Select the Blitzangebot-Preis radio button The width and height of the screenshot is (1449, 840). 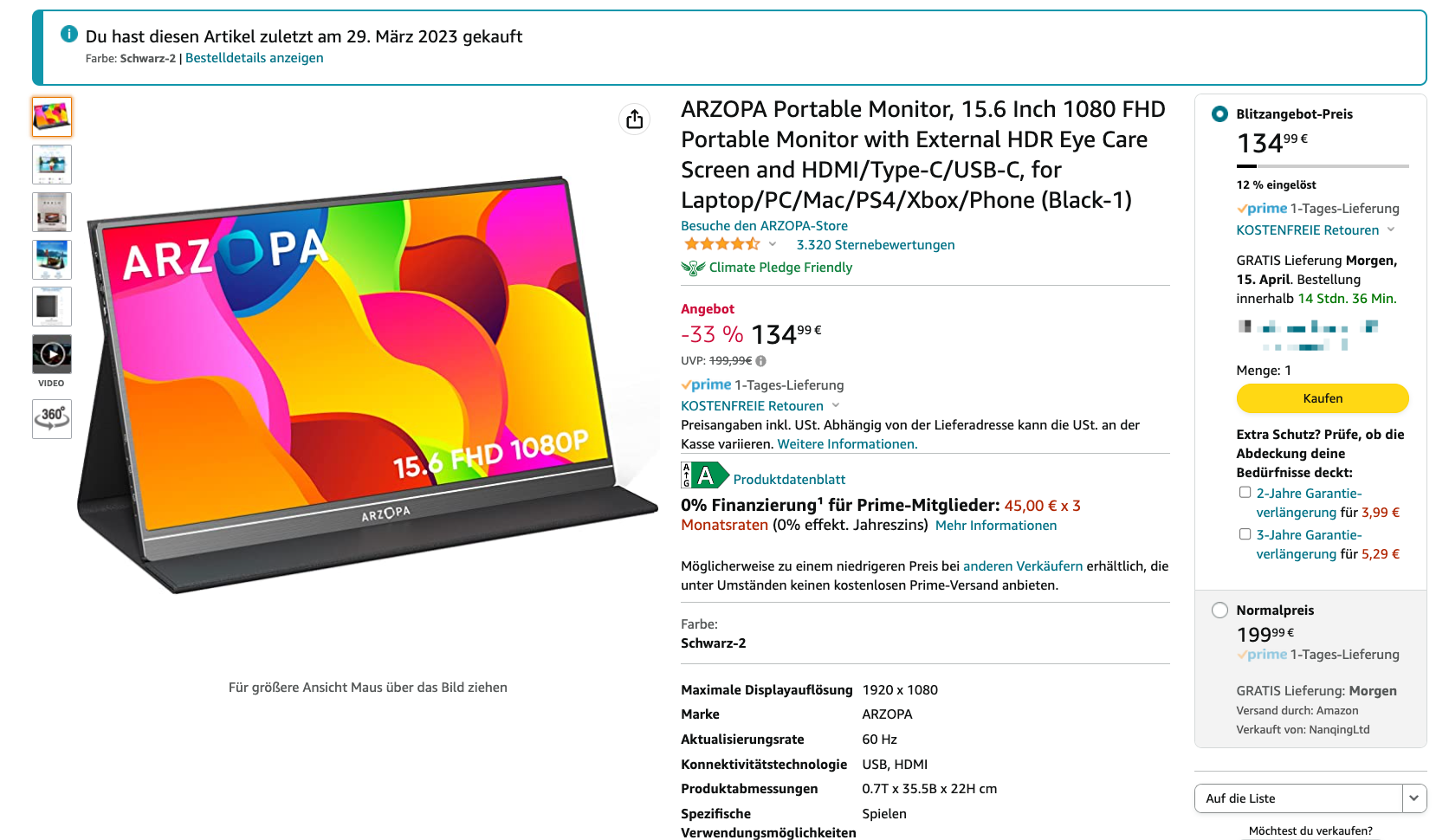tap(1219, 113)
